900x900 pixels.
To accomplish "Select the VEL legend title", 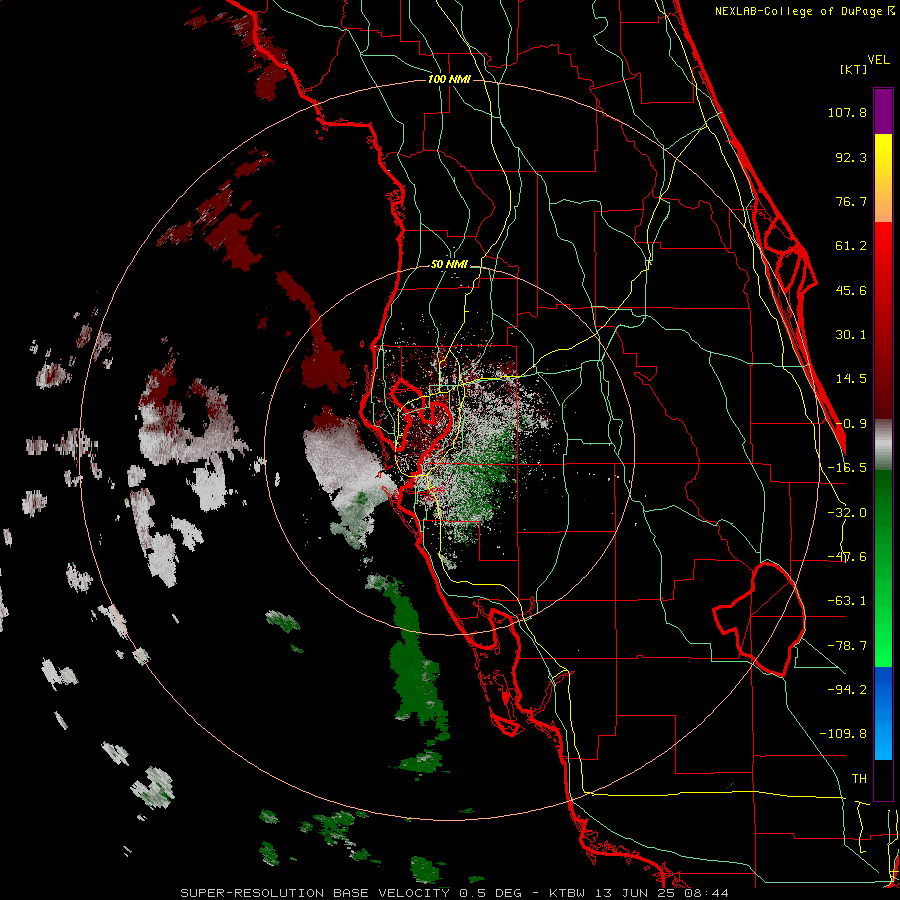I will click(x=878, y=60).
